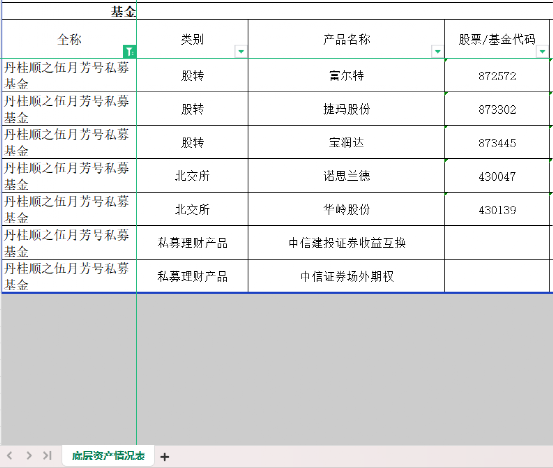Select the fund name cell in the 中信证券场外期权 row

click(69, 276)
